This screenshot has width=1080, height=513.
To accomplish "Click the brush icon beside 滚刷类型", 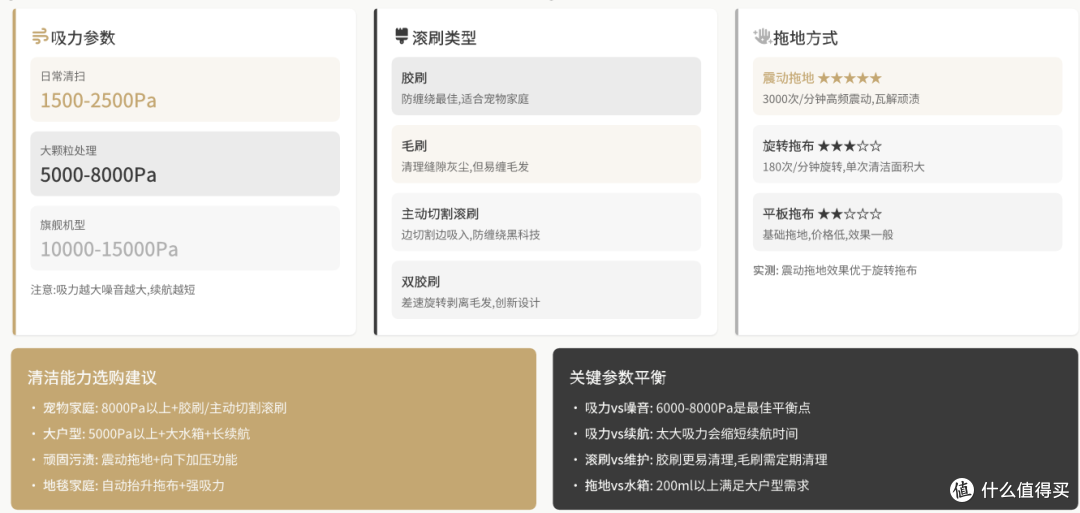I will (402, 36).
